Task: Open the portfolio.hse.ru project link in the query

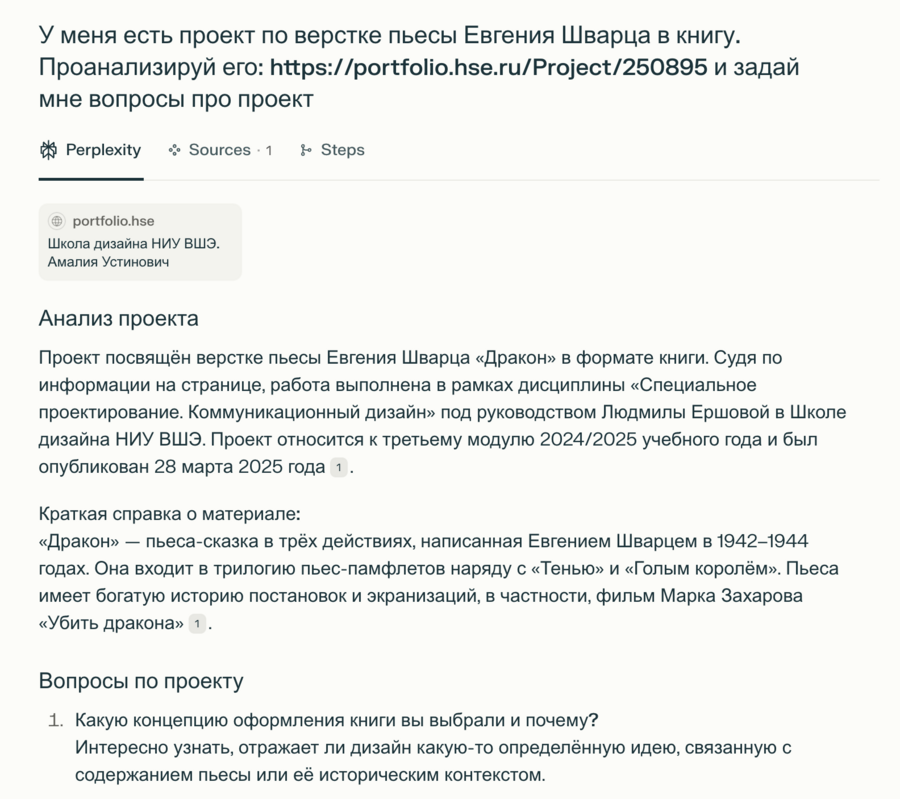Action: point(489,68)
